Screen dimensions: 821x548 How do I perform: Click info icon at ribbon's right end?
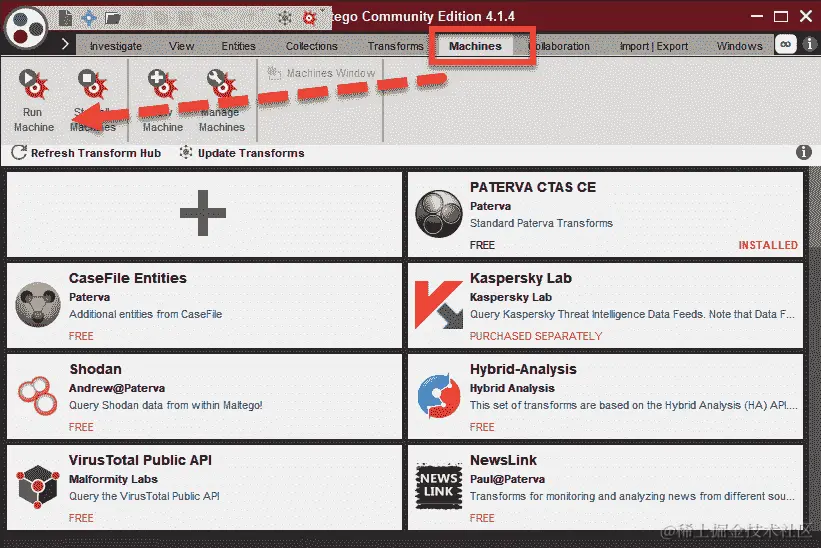pyautogui.click(x=809, y=44)
